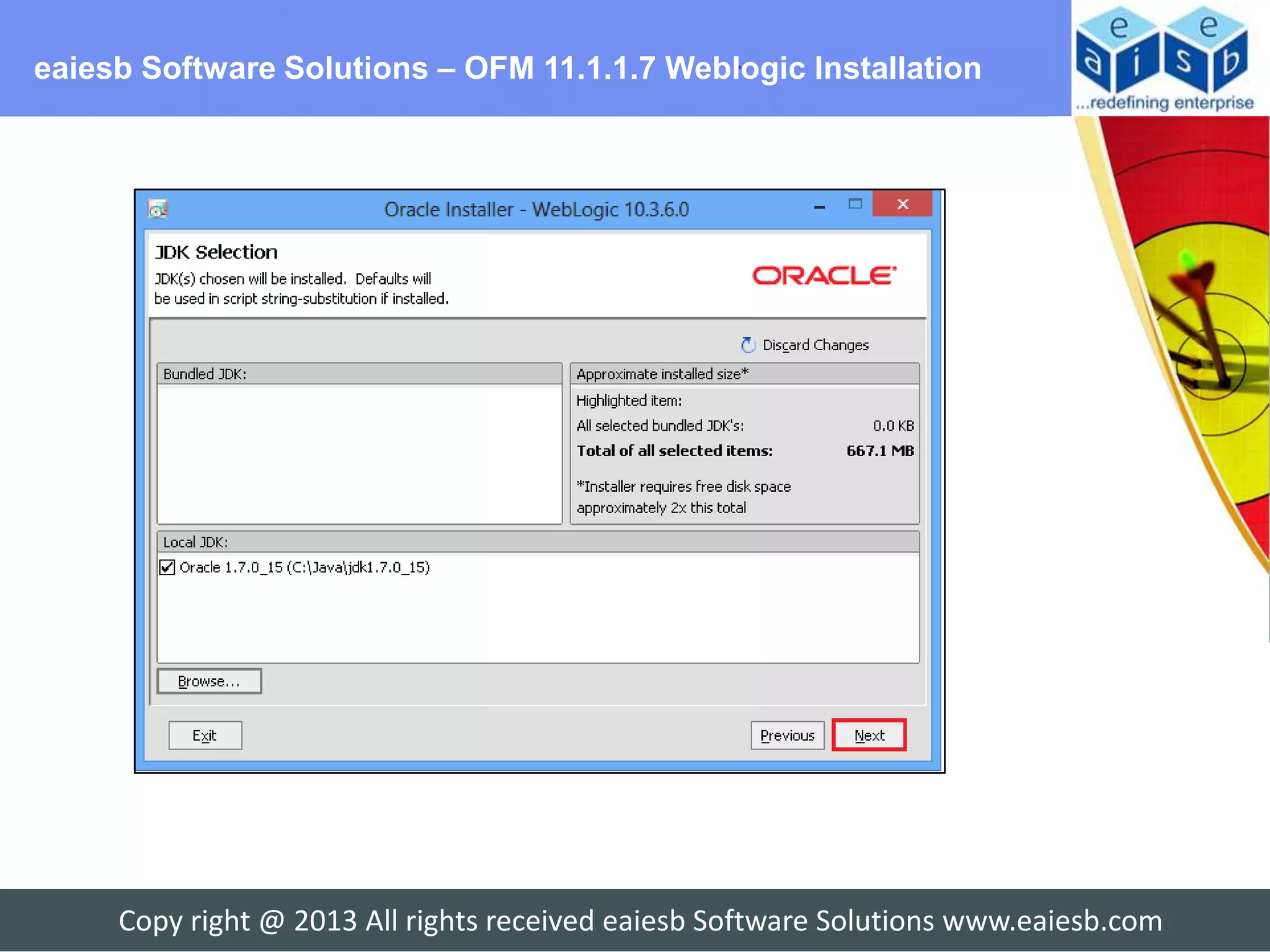Click the Local JDK: header
Screen dimensions: 1270x952
[538, 542]
